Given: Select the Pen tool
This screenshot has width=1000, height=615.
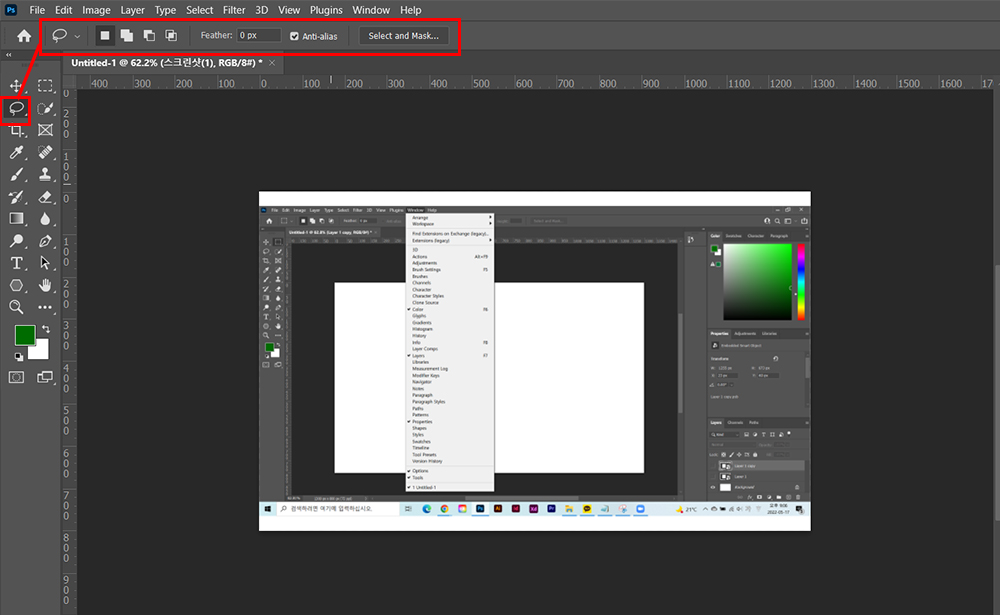Looking at the screenshot, I should pyautogui.click(x=45, y=241).
